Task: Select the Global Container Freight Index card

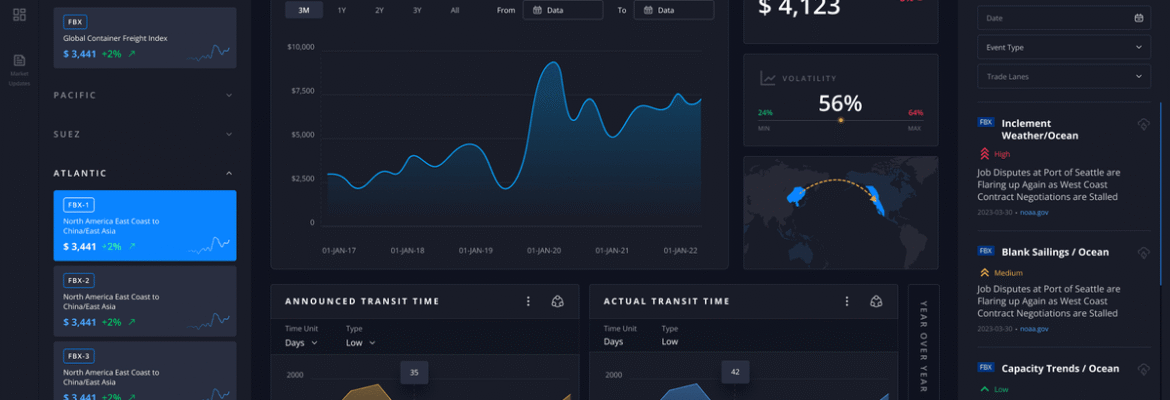Action: click(x=145, y=38)
